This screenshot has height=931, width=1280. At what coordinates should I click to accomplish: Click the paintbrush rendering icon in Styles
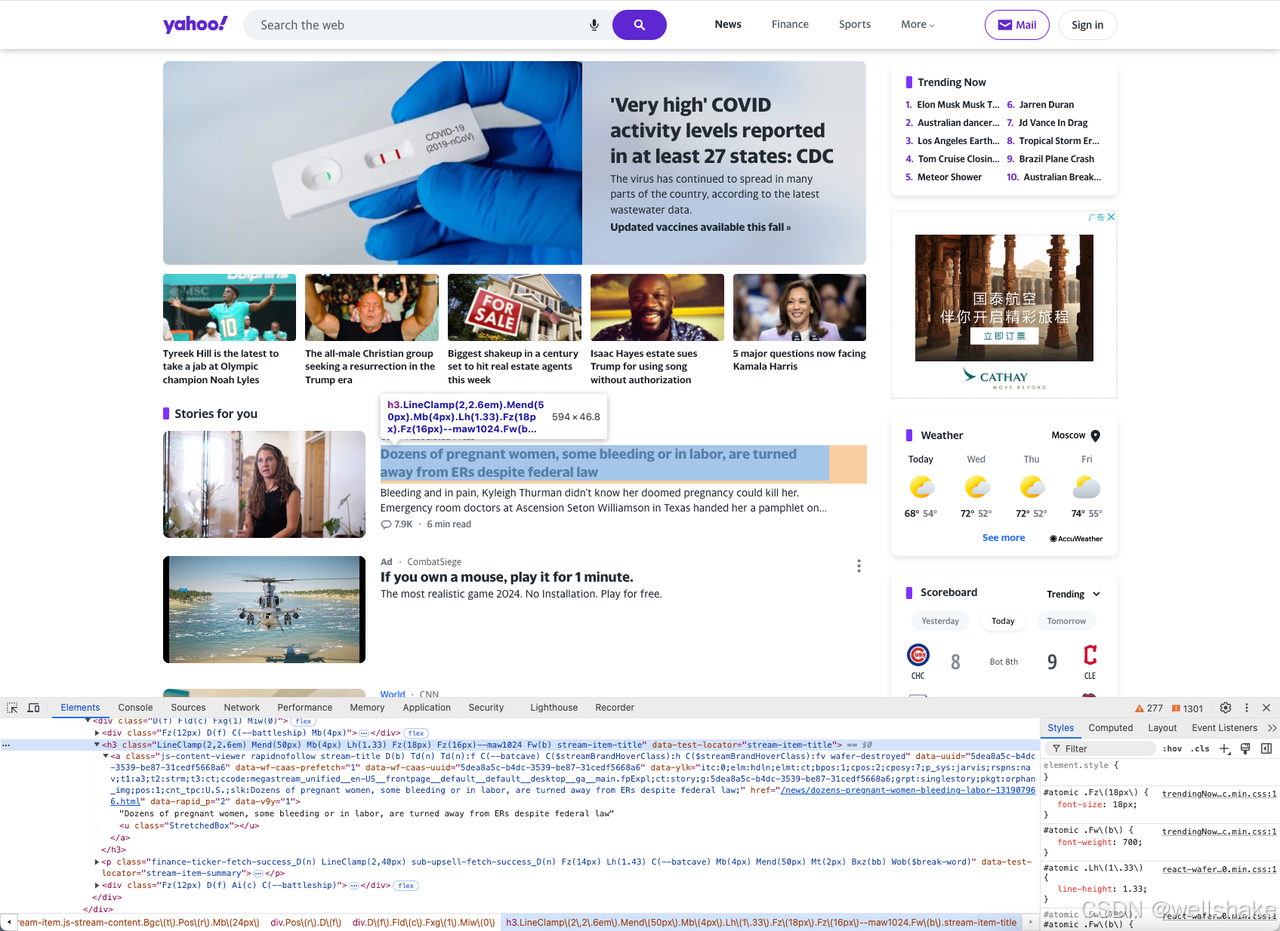click(x=1246, y=748)
